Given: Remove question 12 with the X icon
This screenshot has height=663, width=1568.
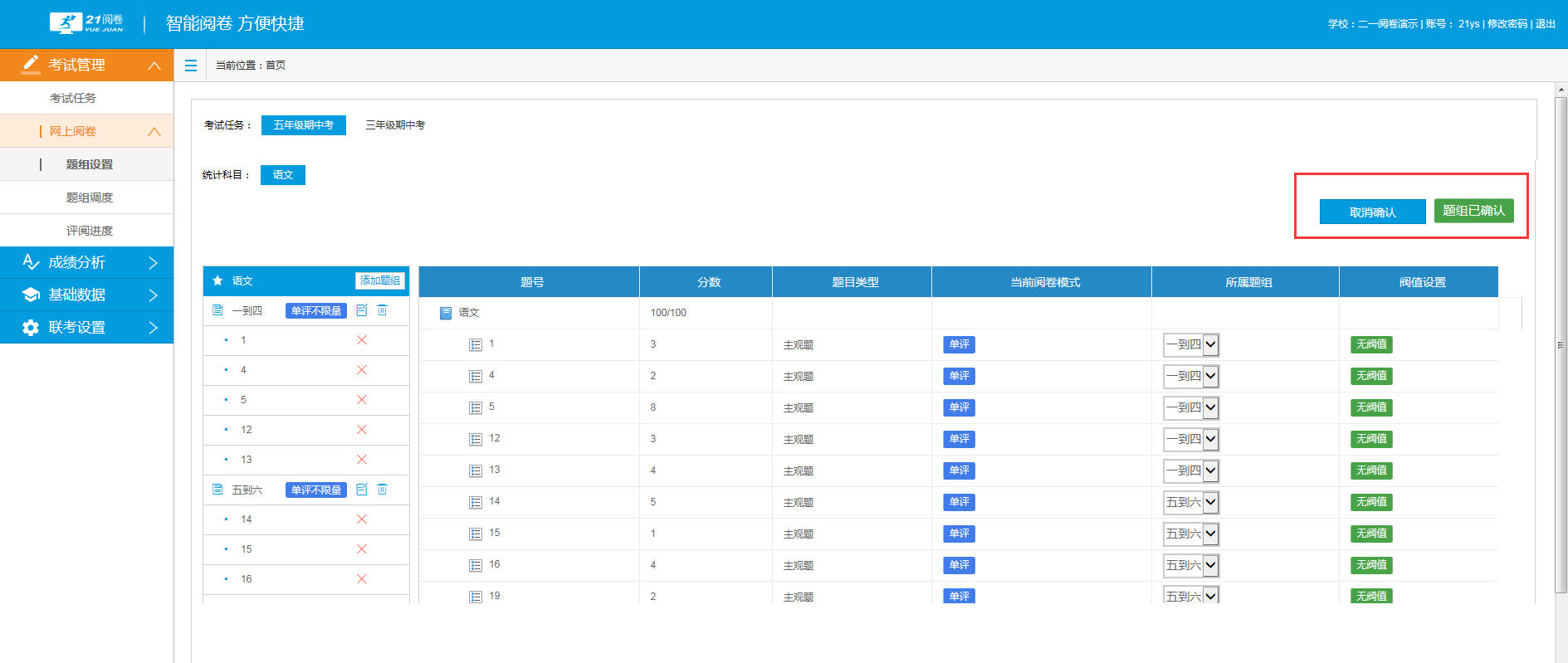Looking at the screenshot, I should (362, 430).
